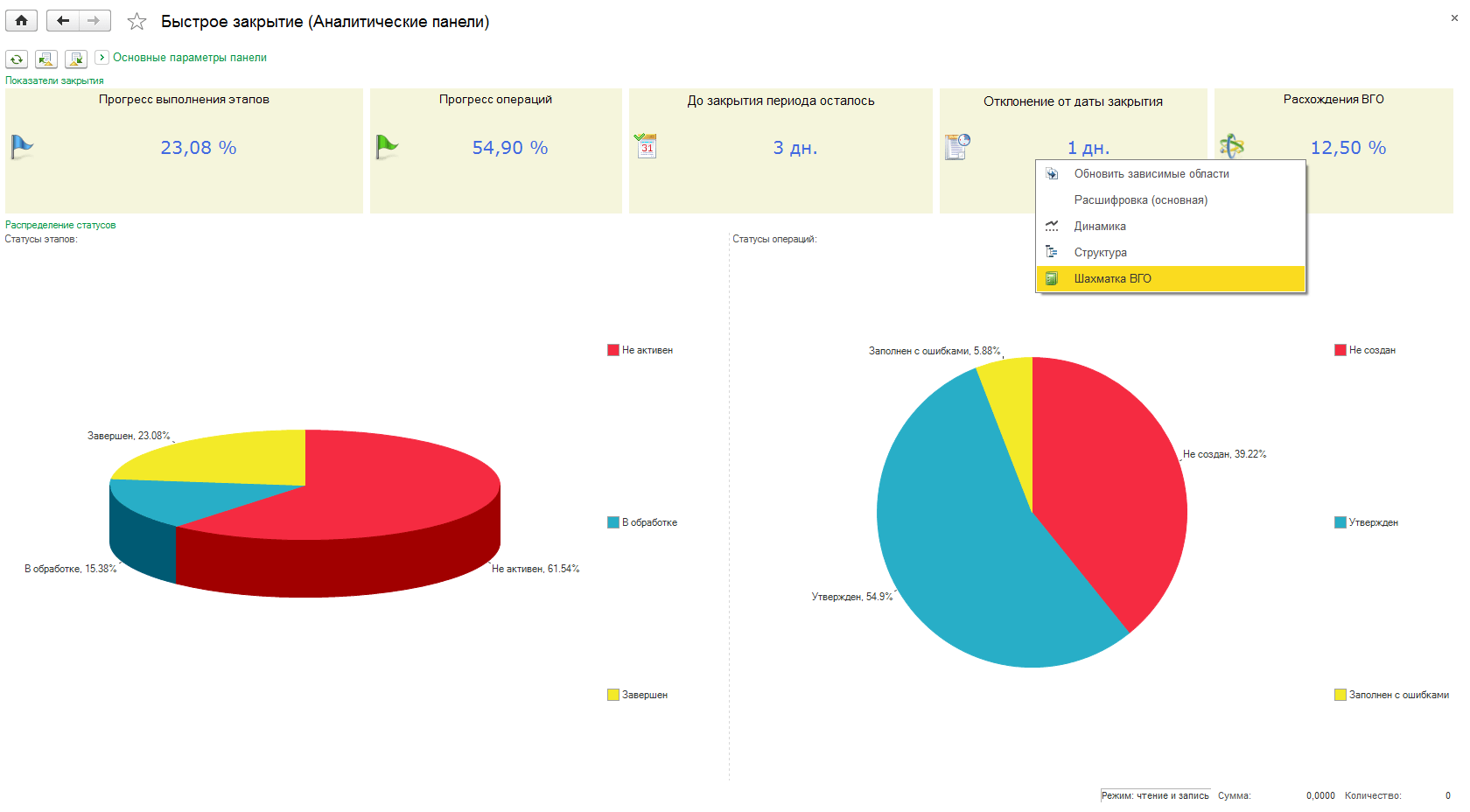
Task: Click the 23,08 % stage progress value
Action: (199, 148)
